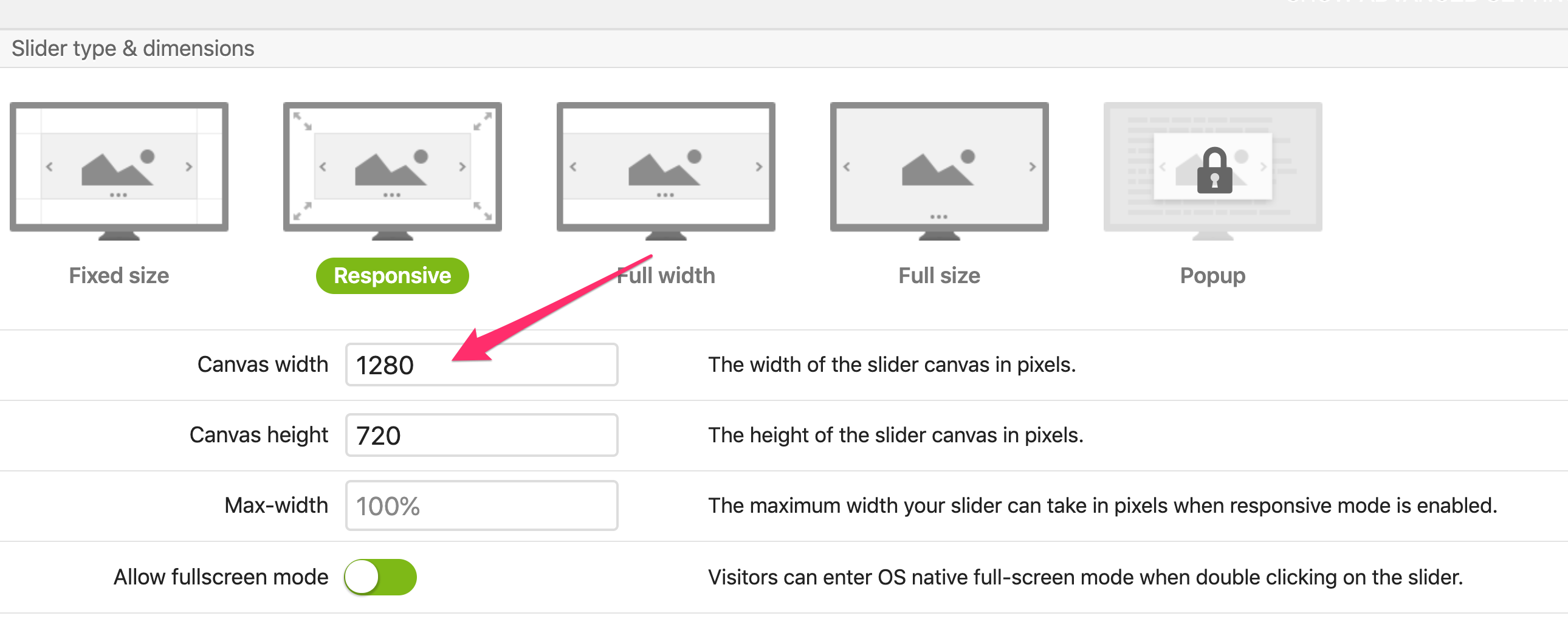The image size is (1568, 644).
Task: Click the Slider type & dimensions header
Action: point(132,49)
